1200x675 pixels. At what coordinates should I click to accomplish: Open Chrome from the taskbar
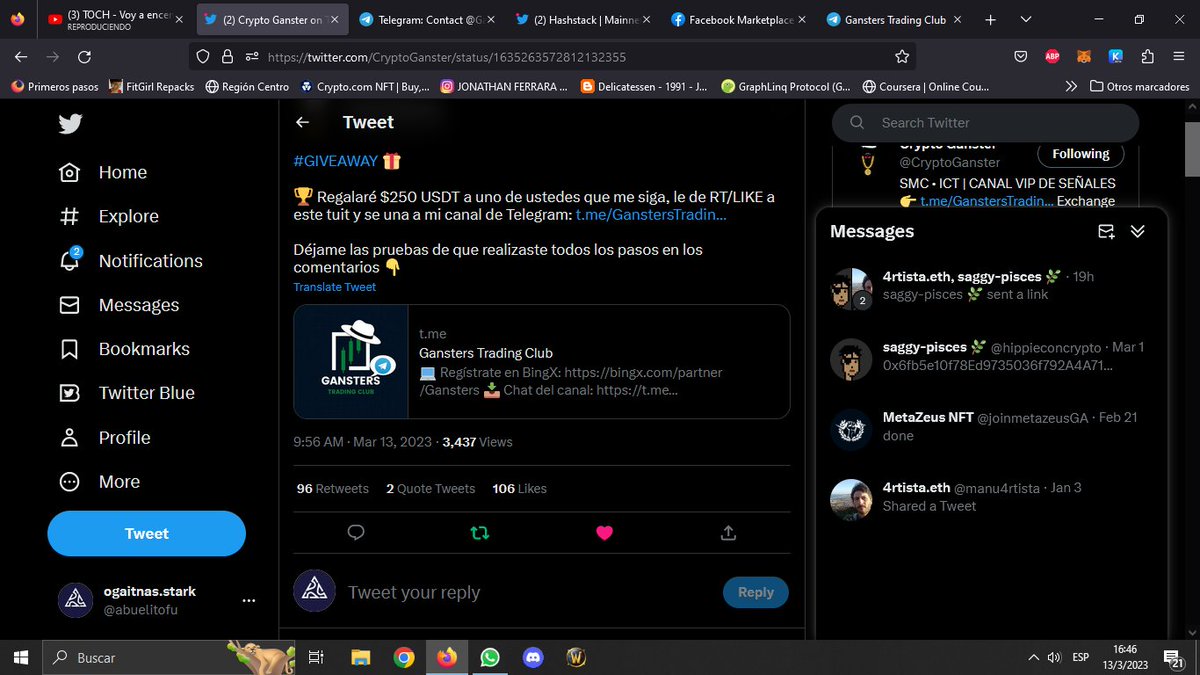pyautogui.click(x=404, y=657)
